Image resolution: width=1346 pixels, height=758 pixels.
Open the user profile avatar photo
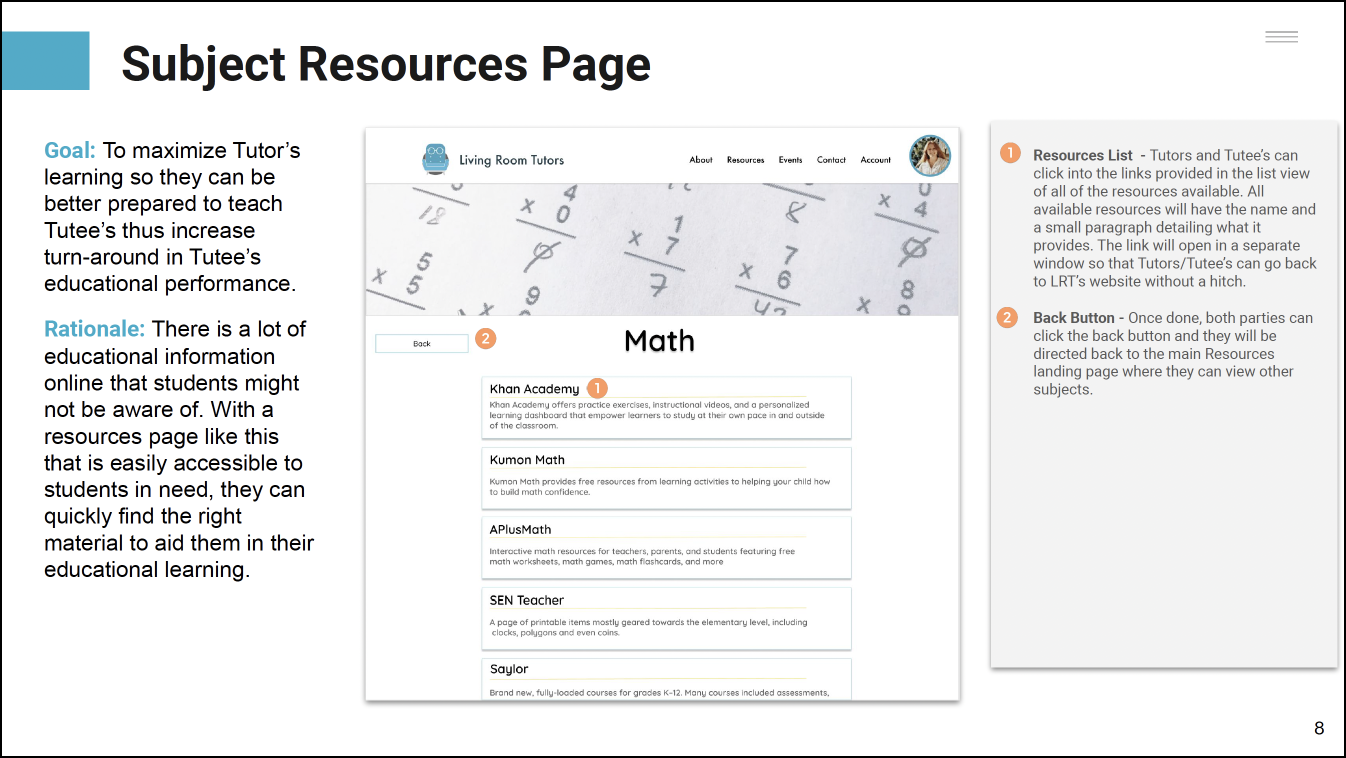click(930, 156)
